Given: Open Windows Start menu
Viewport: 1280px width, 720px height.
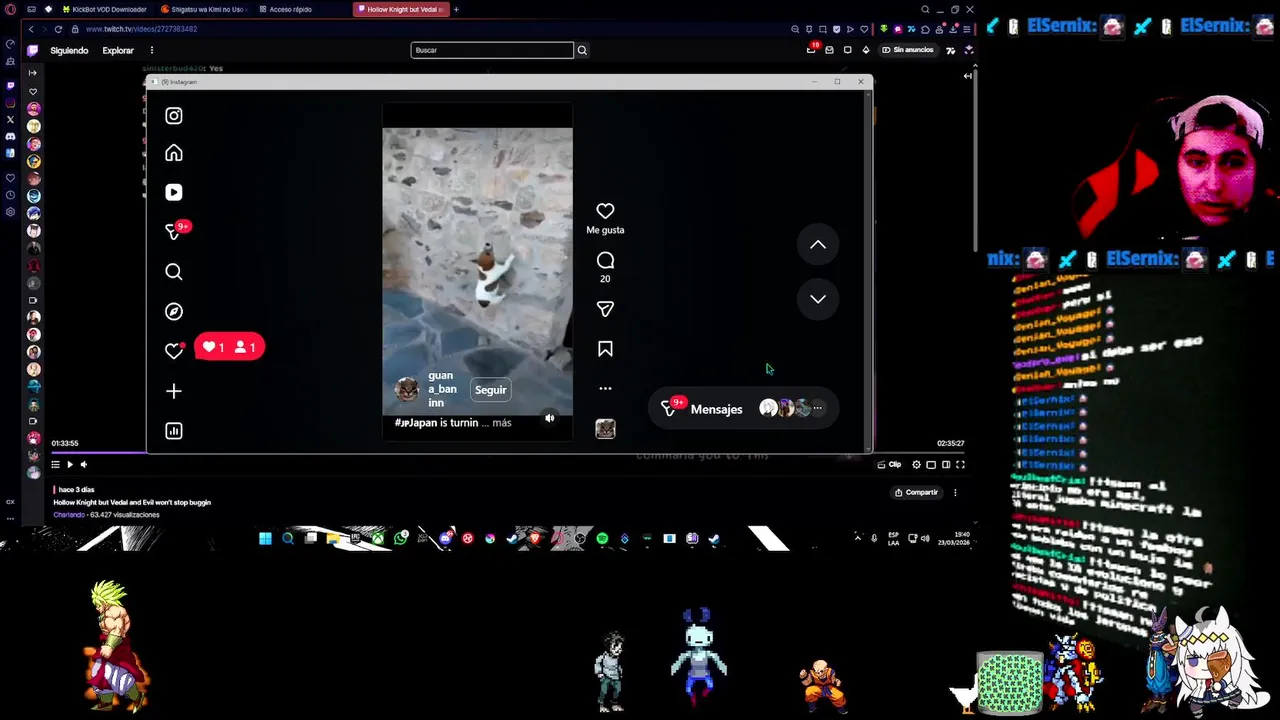Looking at the screenshot, I should 265,538.
